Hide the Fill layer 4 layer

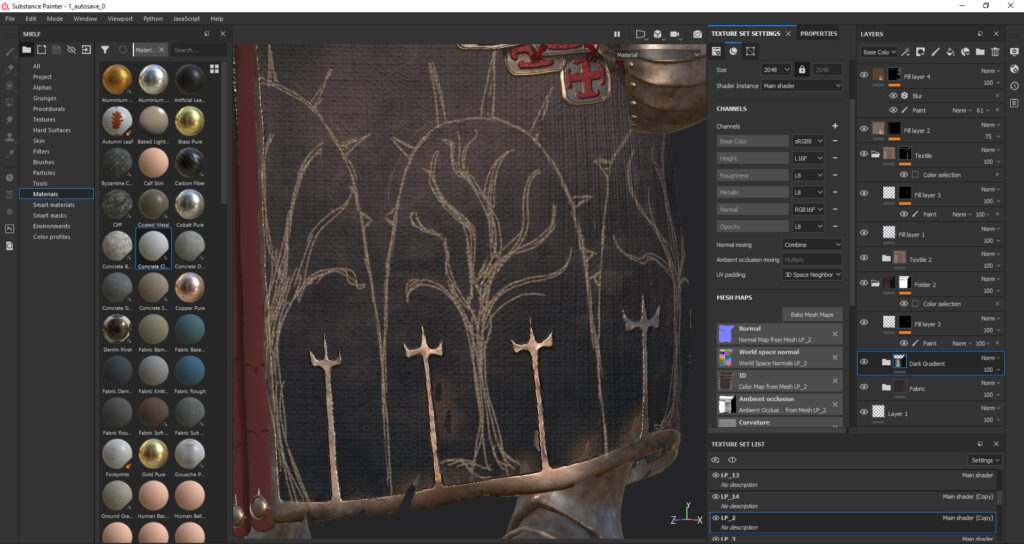[865, 75]
